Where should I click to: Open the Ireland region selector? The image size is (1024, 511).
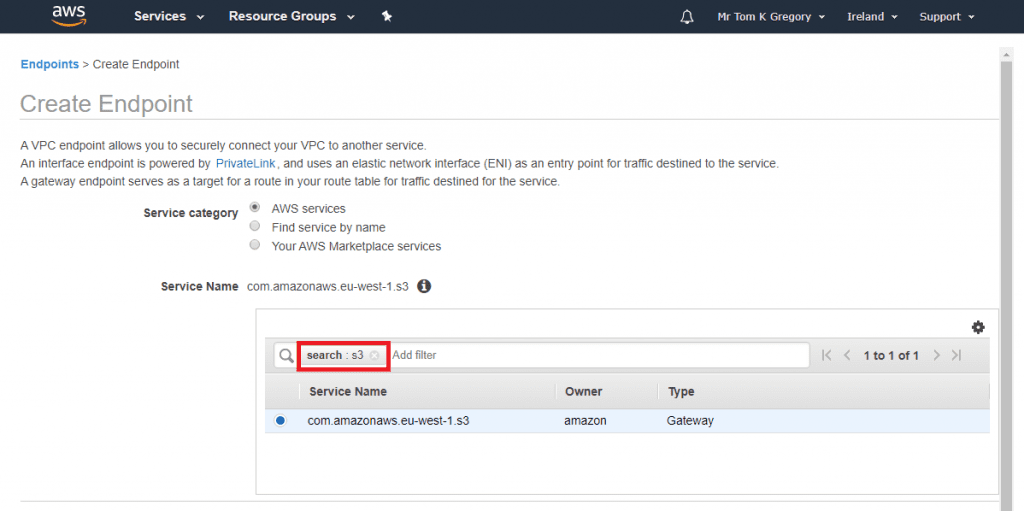coord(872,17)
